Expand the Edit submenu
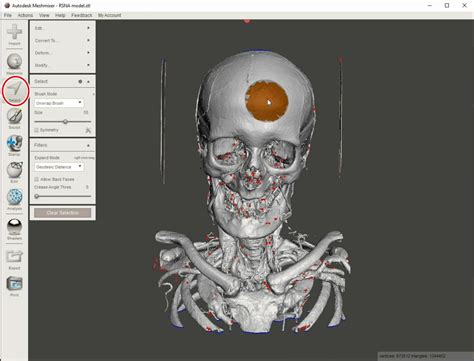This screenshot has height=361, width=474. click(x=62, y=28)
